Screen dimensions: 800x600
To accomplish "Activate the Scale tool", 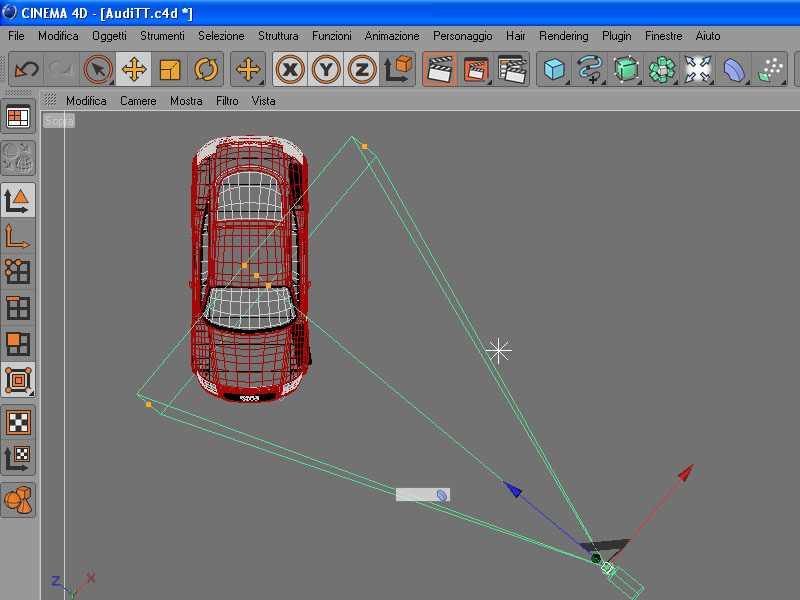I will point(169,69).
